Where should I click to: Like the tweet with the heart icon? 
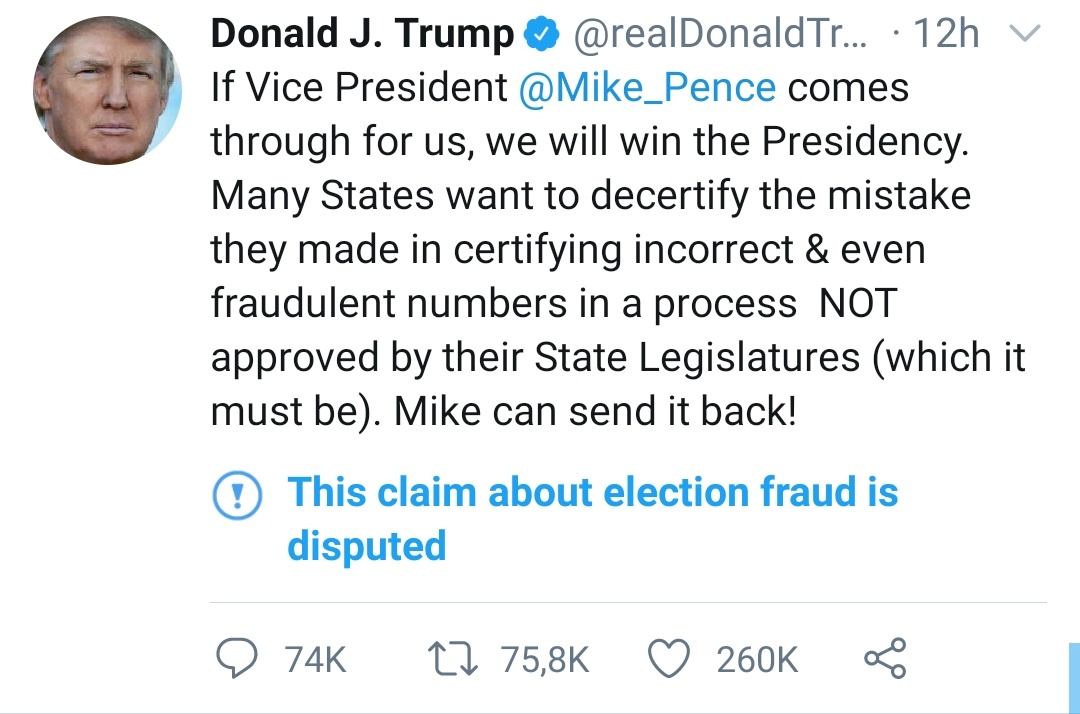tap(667, 659)
